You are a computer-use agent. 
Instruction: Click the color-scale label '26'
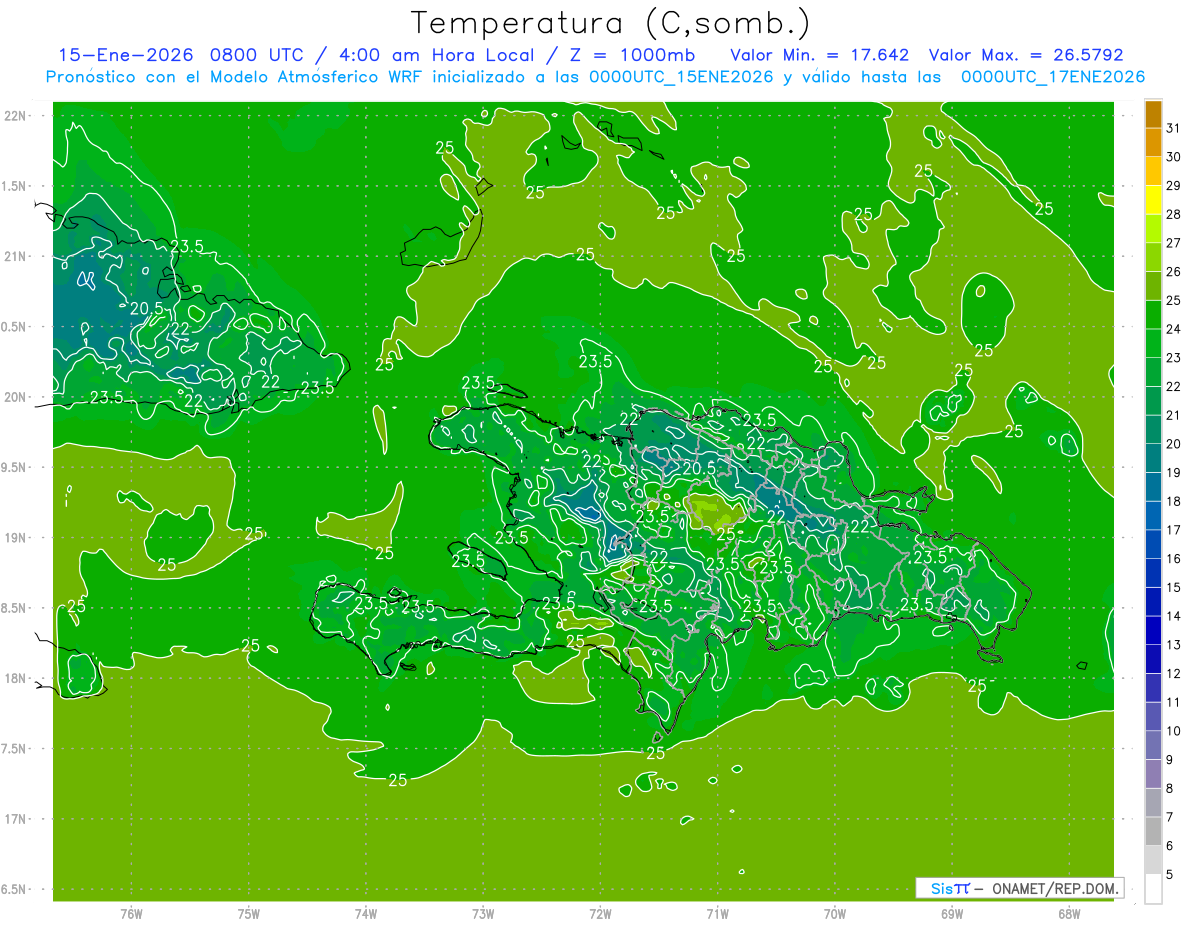tap(1174, 272)
